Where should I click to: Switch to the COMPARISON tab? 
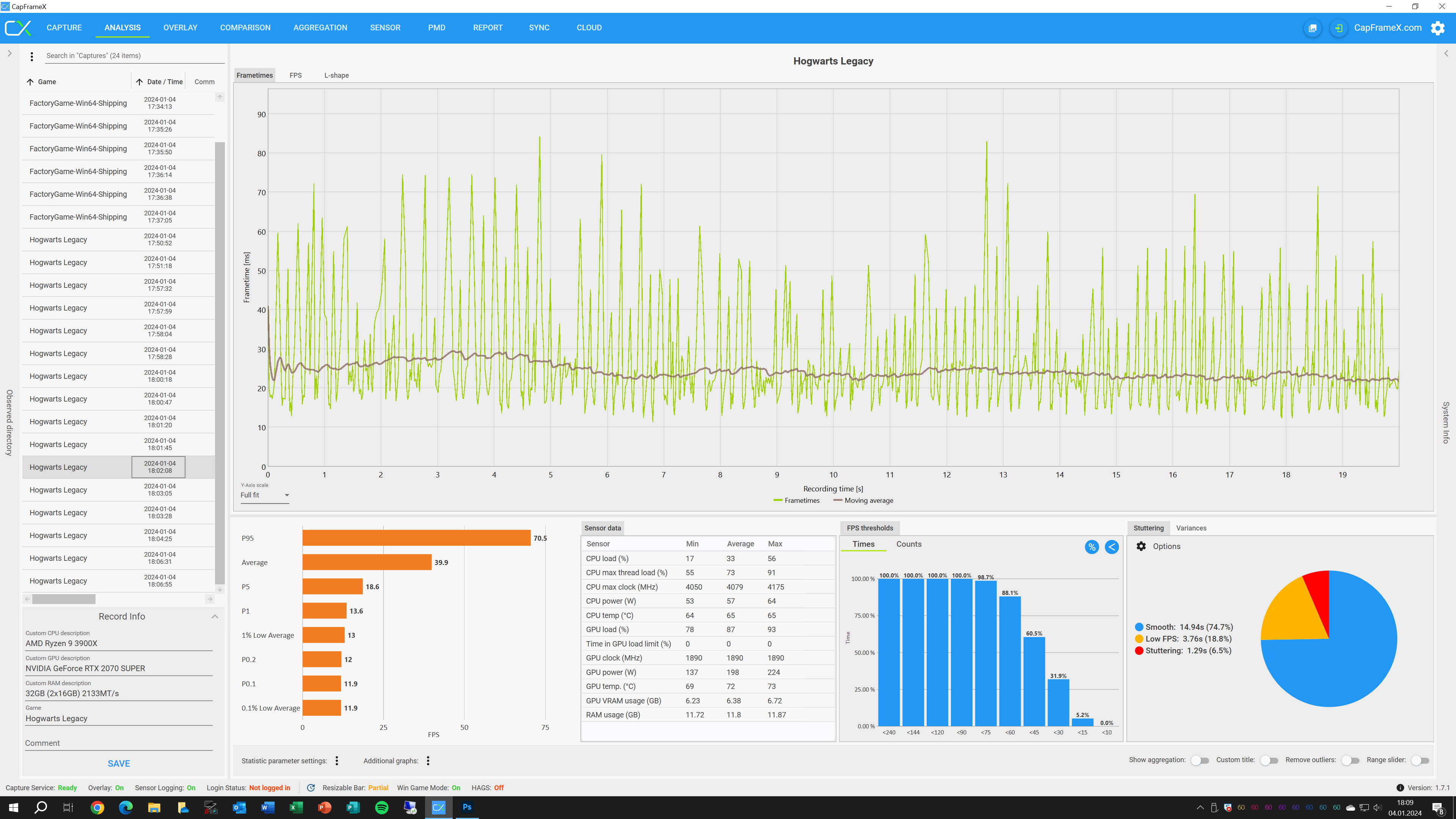pos(245,28)
